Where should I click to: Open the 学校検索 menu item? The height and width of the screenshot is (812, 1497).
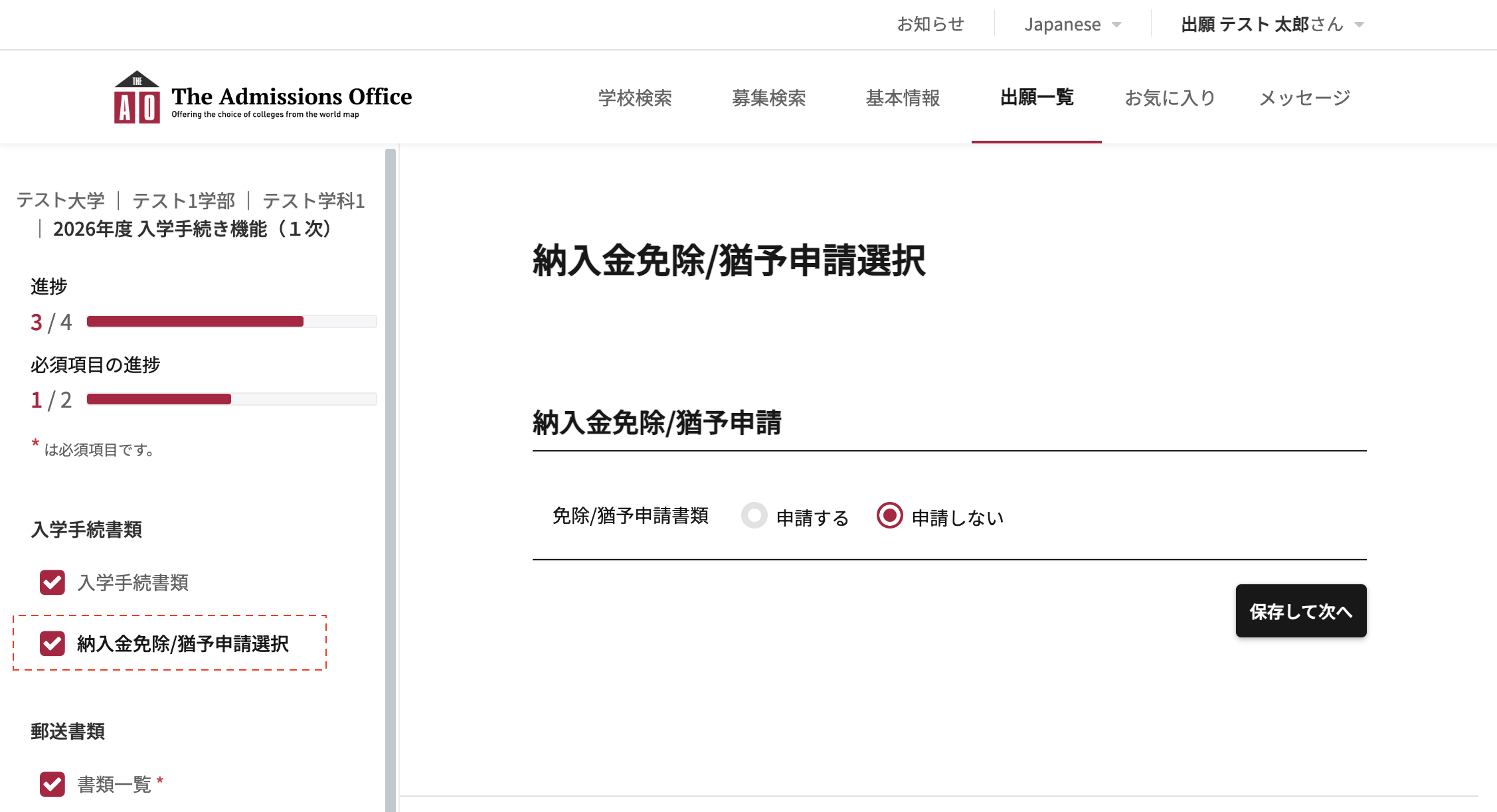tap(635, 98)
